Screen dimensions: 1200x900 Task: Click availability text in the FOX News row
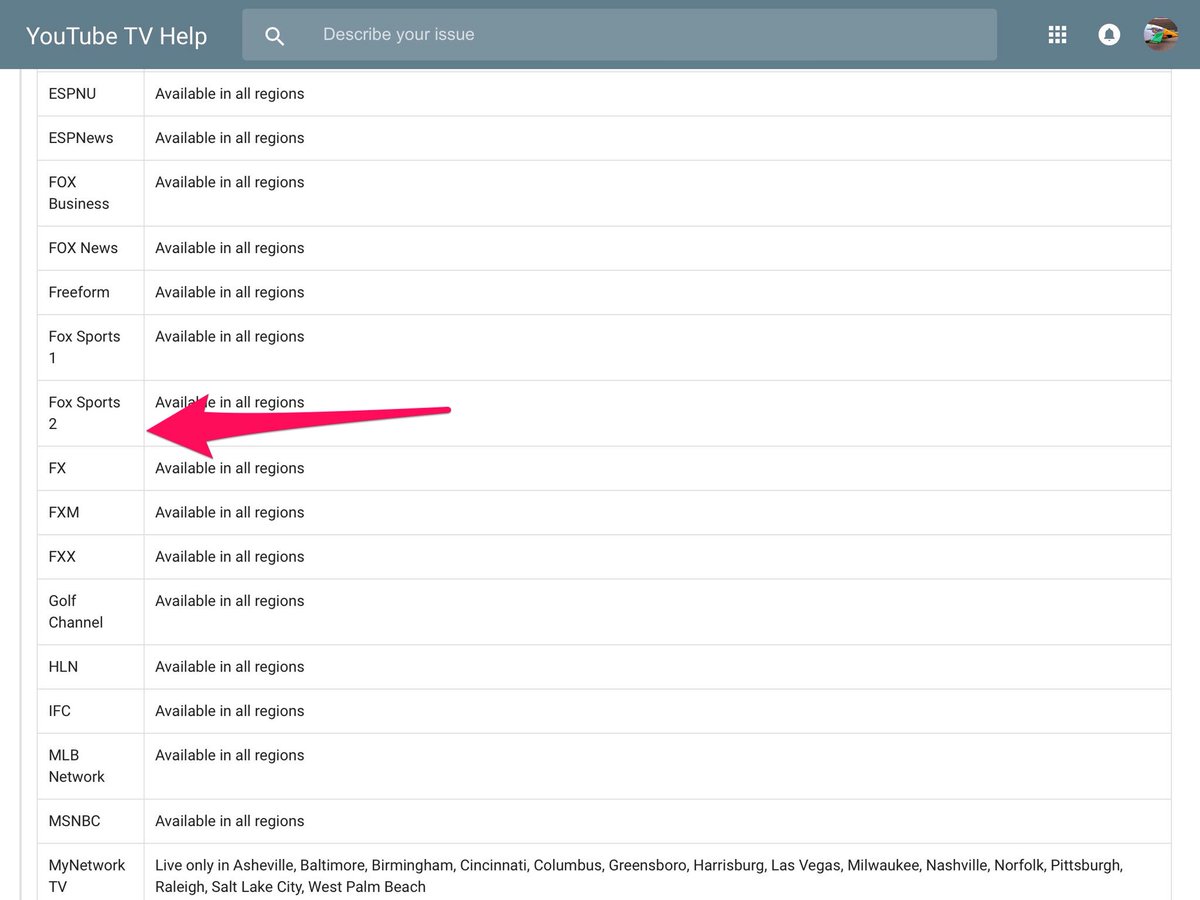click(x=230, y=248)
